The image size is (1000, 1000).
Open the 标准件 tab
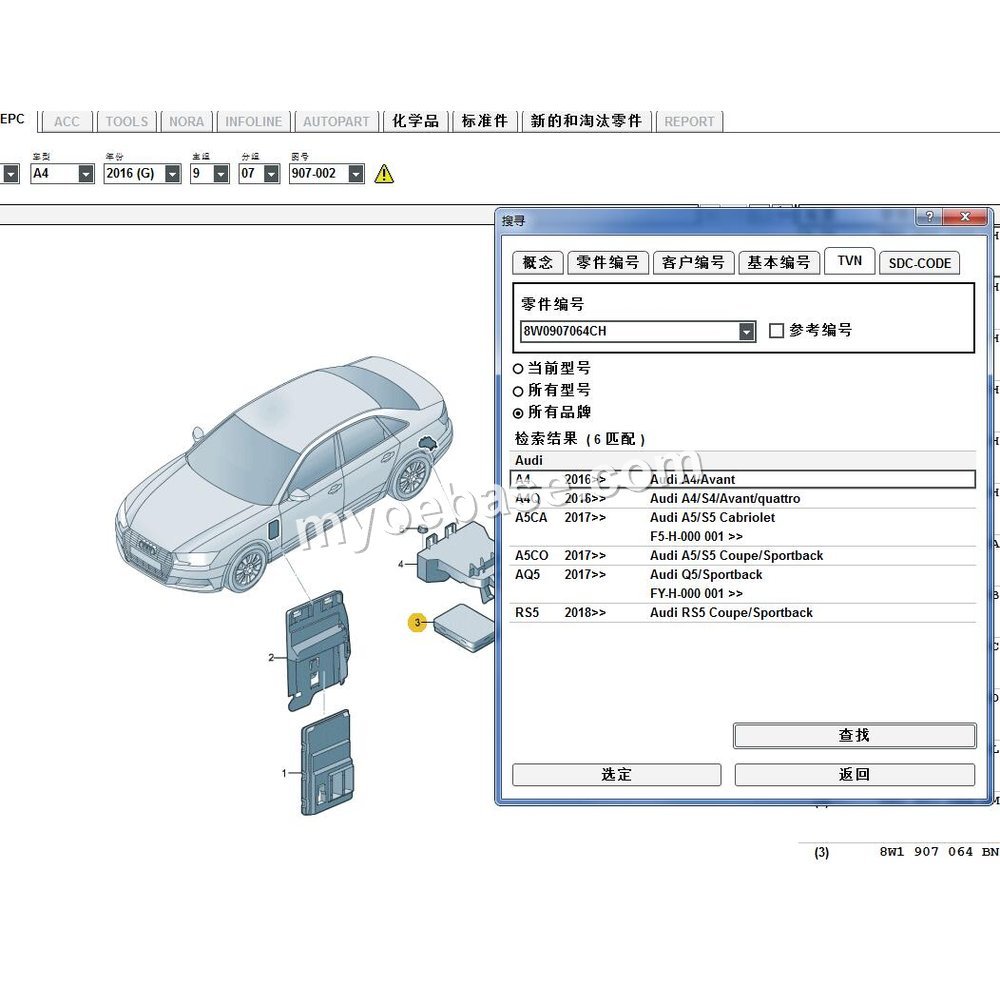(485, 121)
